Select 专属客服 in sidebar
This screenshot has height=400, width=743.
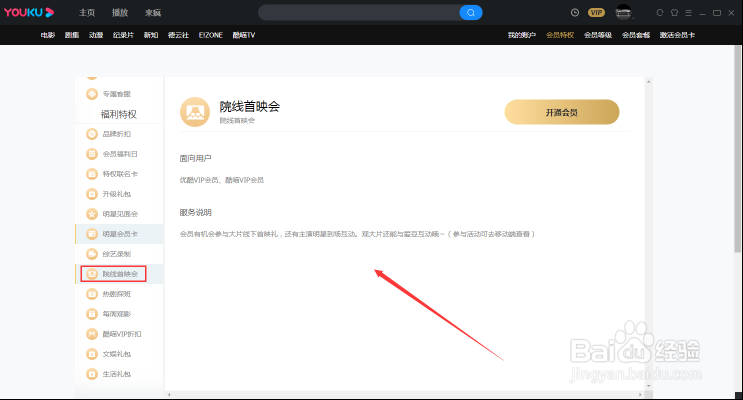[117, 94]
